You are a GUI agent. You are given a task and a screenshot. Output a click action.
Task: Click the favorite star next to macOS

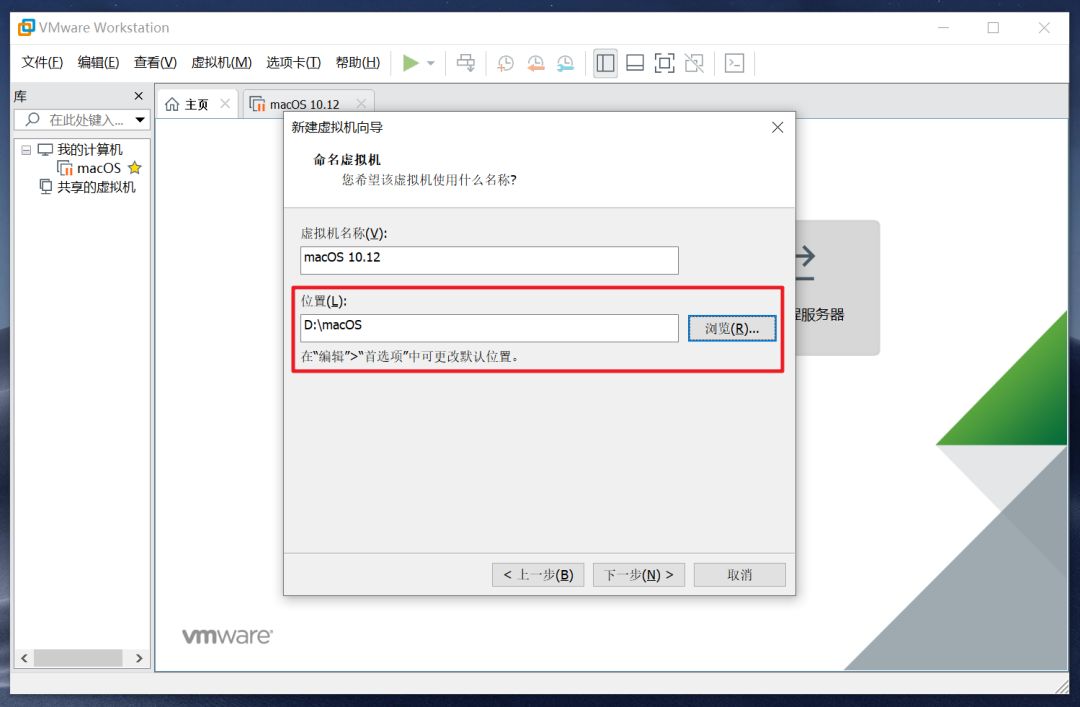(x=135, y=167)
